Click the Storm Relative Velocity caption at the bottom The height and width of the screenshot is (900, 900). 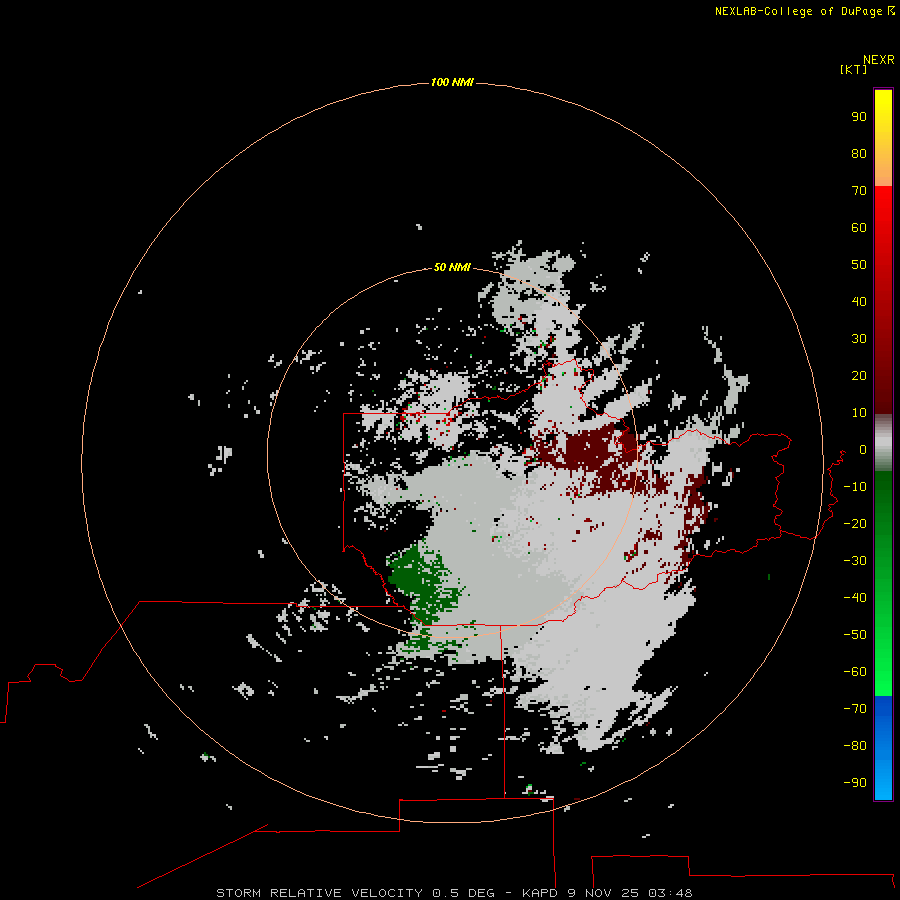coord(454,893)
